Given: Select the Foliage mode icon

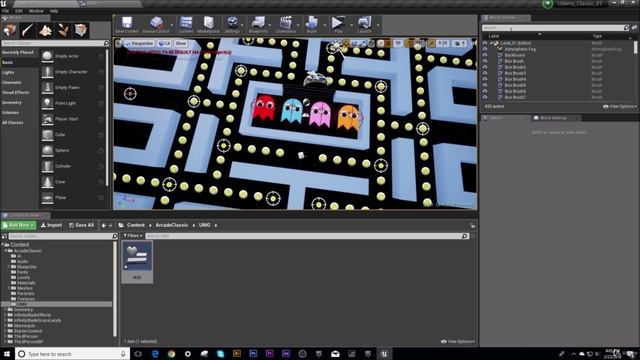Looking at the screenshot, I should point(63,30).
